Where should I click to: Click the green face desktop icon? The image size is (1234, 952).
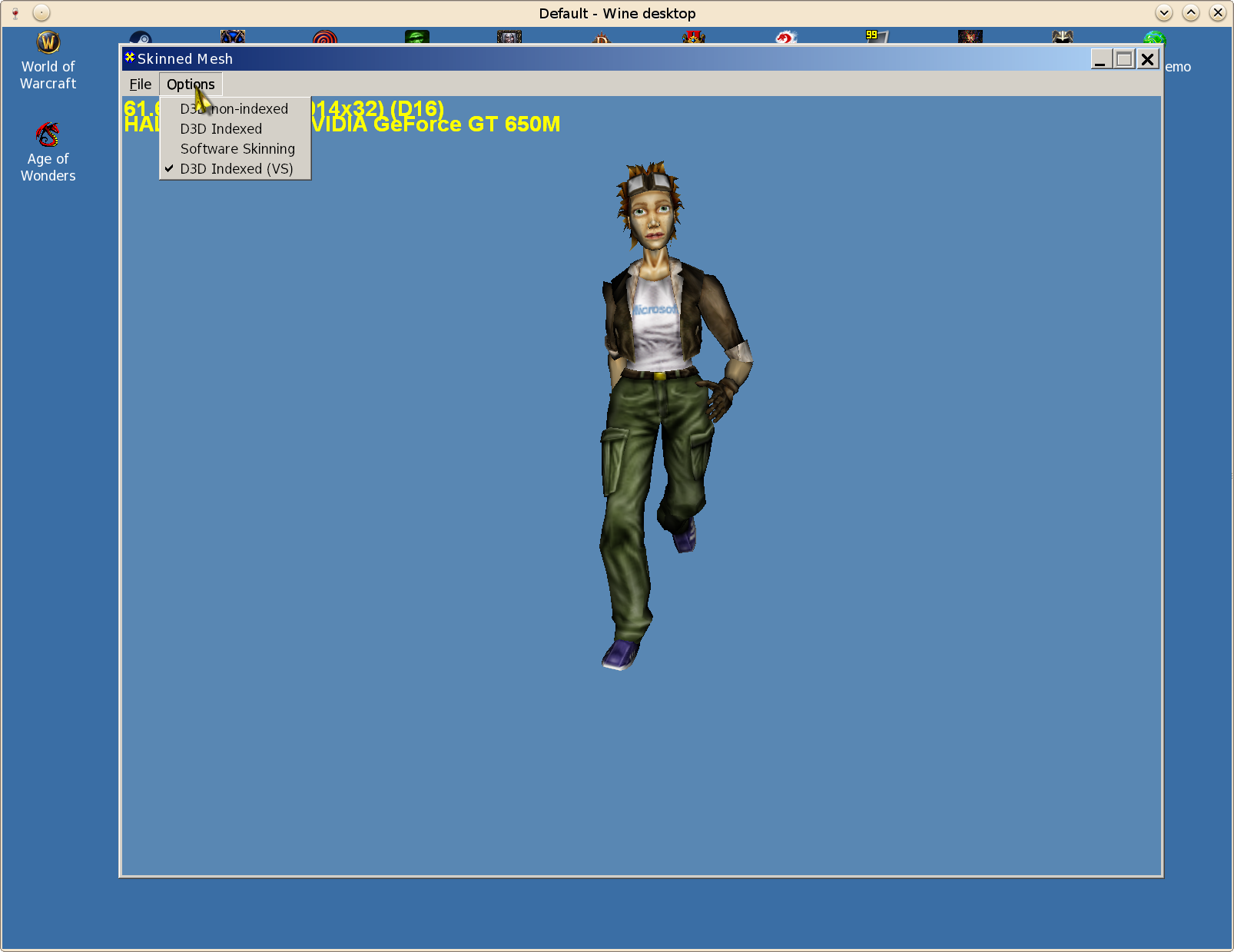(417, 37)
